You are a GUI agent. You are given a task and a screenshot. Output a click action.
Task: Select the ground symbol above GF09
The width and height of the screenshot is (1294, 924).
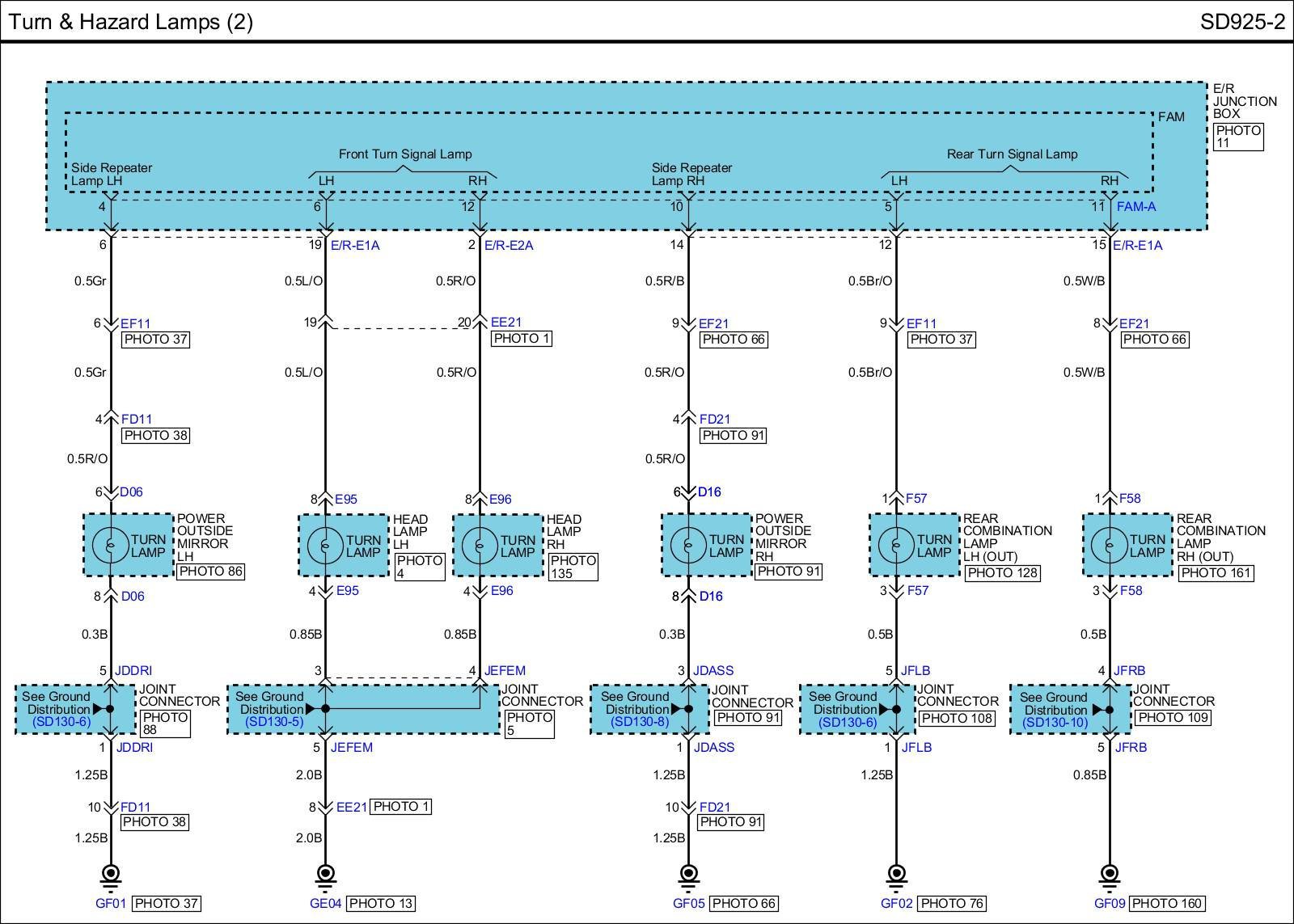click(x=1110, y=874)
